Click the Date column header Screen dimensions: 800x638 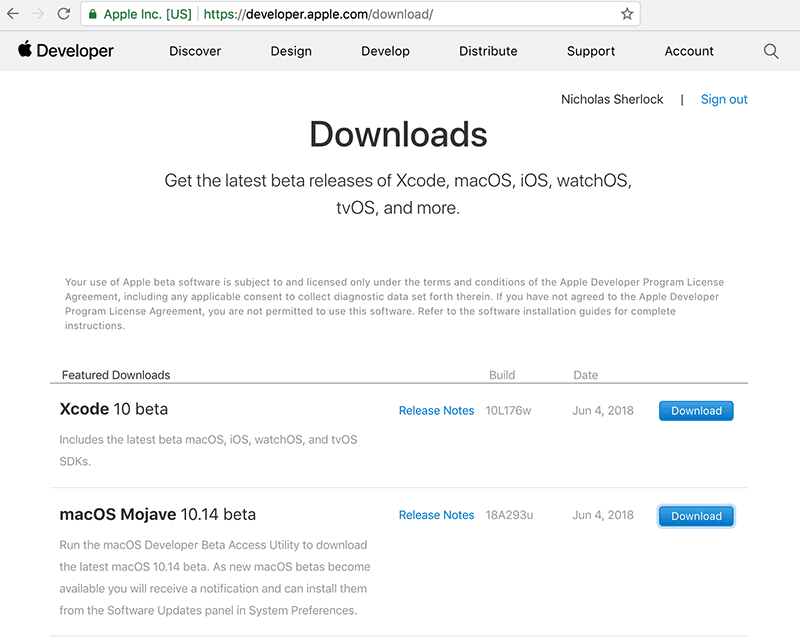[585, 375]
